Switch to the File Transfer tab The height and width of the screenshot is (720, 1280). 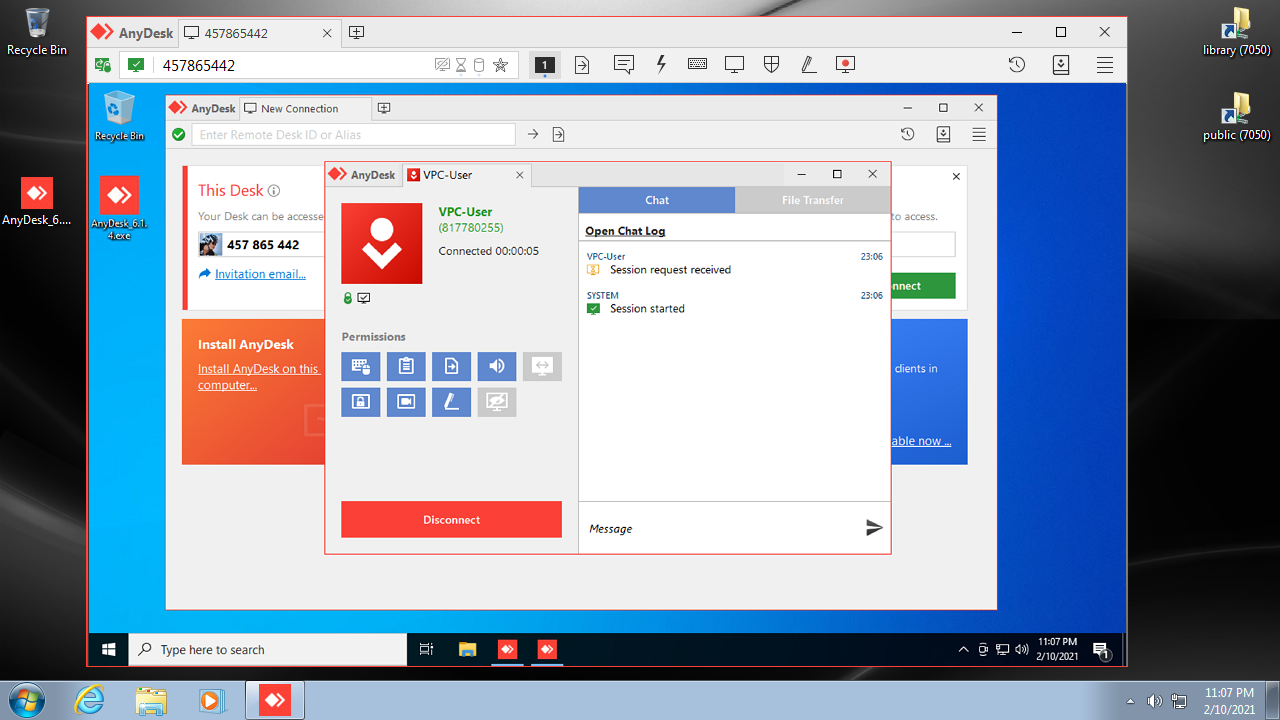(812, 200)
